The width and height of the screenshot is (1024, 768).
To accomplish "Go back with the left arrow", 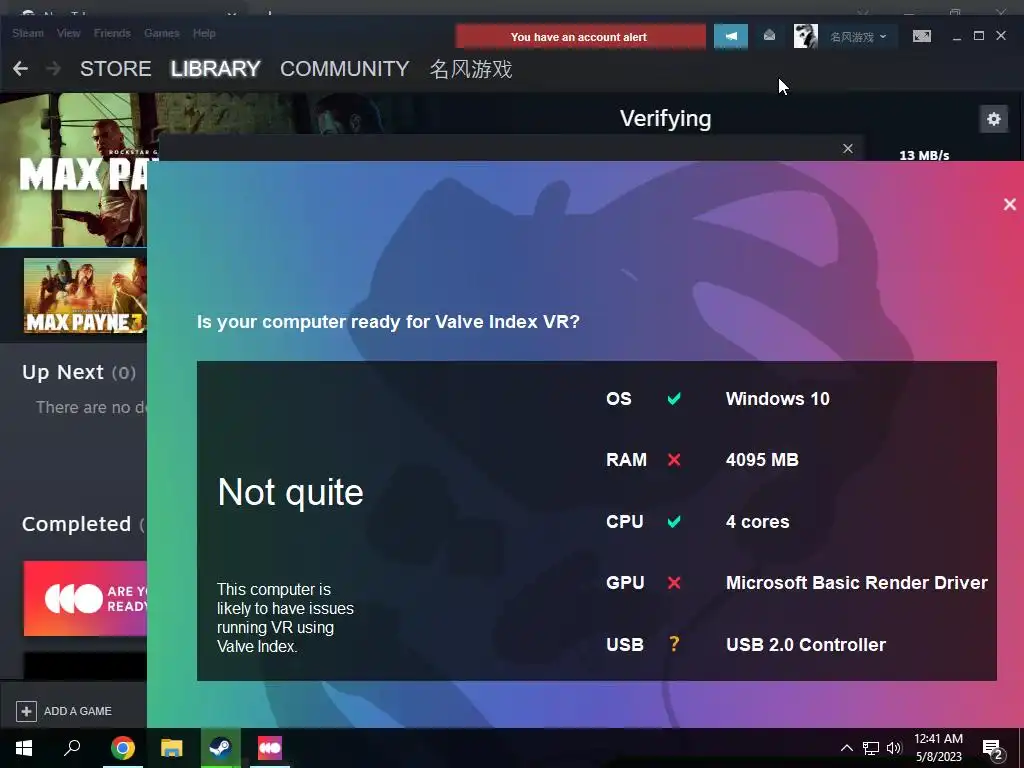I will click(20, 69).
